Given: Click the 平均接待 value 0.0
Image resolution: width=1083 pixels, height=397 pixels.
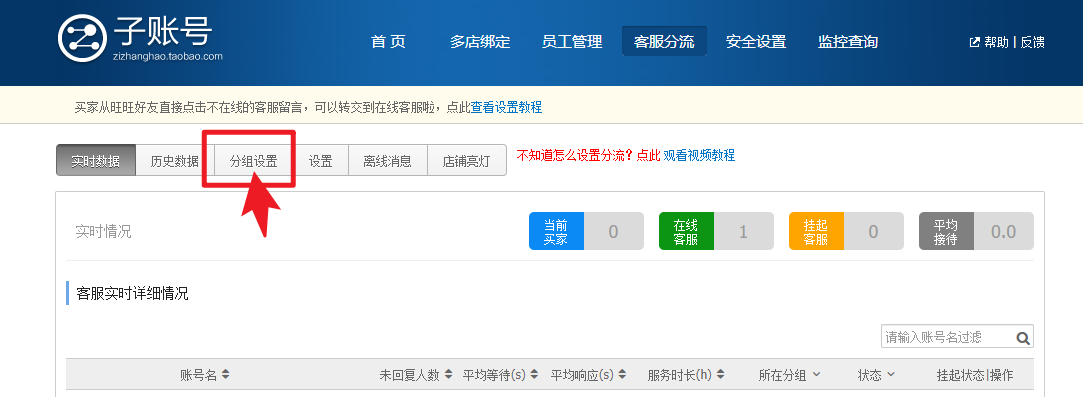Looking at the screenshot, I should pos(1004,231).
